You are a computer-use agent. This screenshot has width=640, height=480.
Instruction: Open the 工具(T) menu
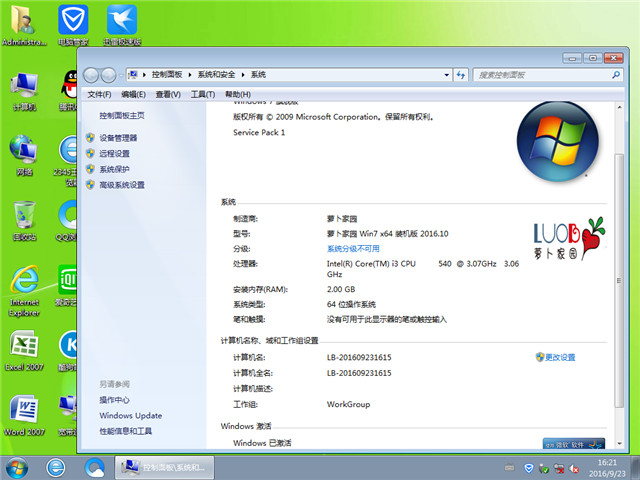pos(203,94)
